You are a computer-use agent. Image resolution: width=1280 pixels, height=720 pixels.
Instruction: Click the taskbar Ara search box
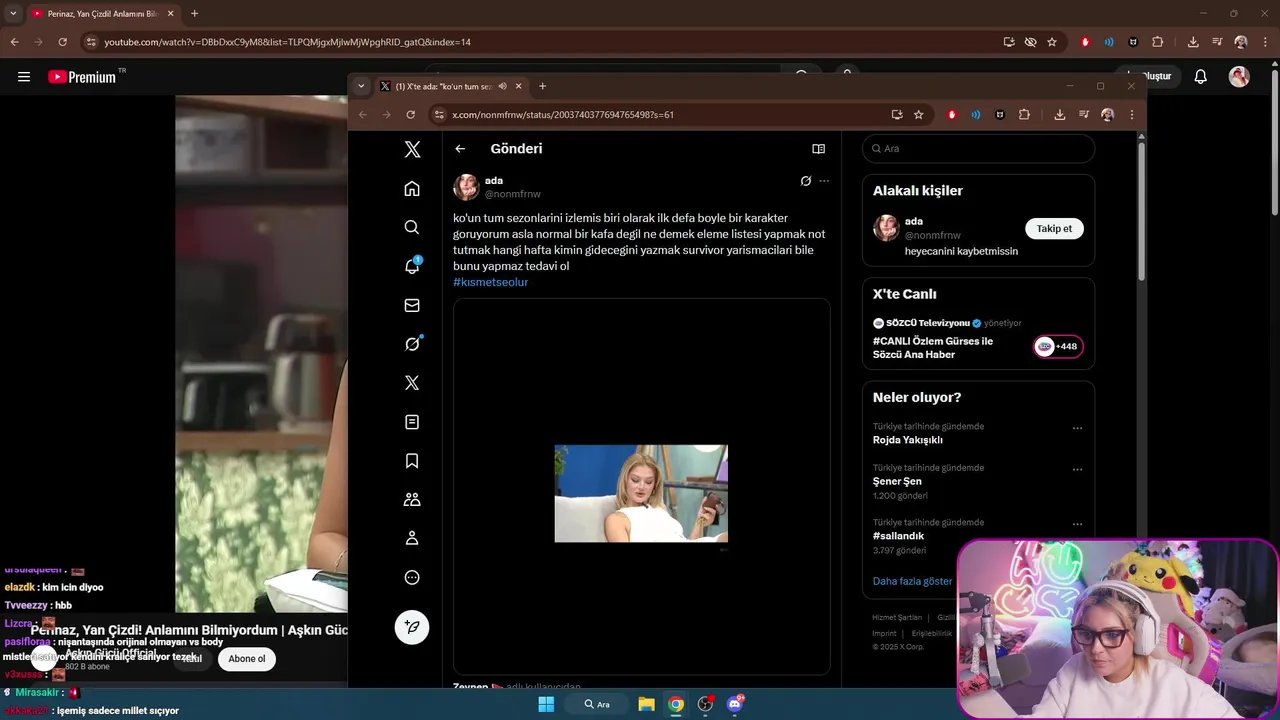[x=596, y=704]
